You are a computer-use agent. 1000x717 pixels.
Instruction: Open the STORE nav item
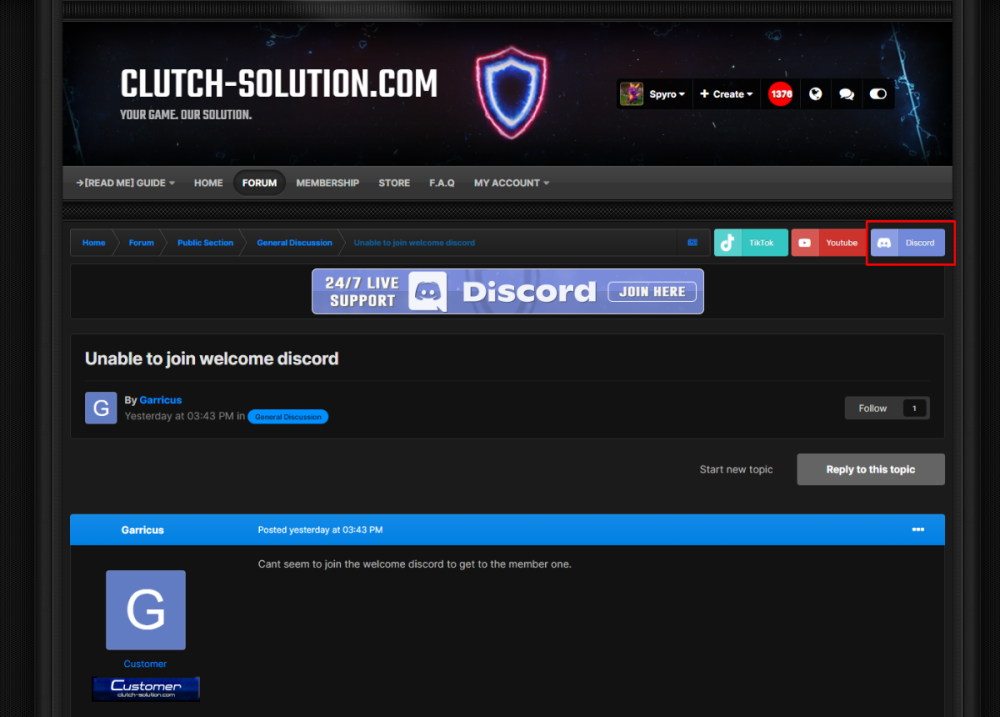pos(394,183)
